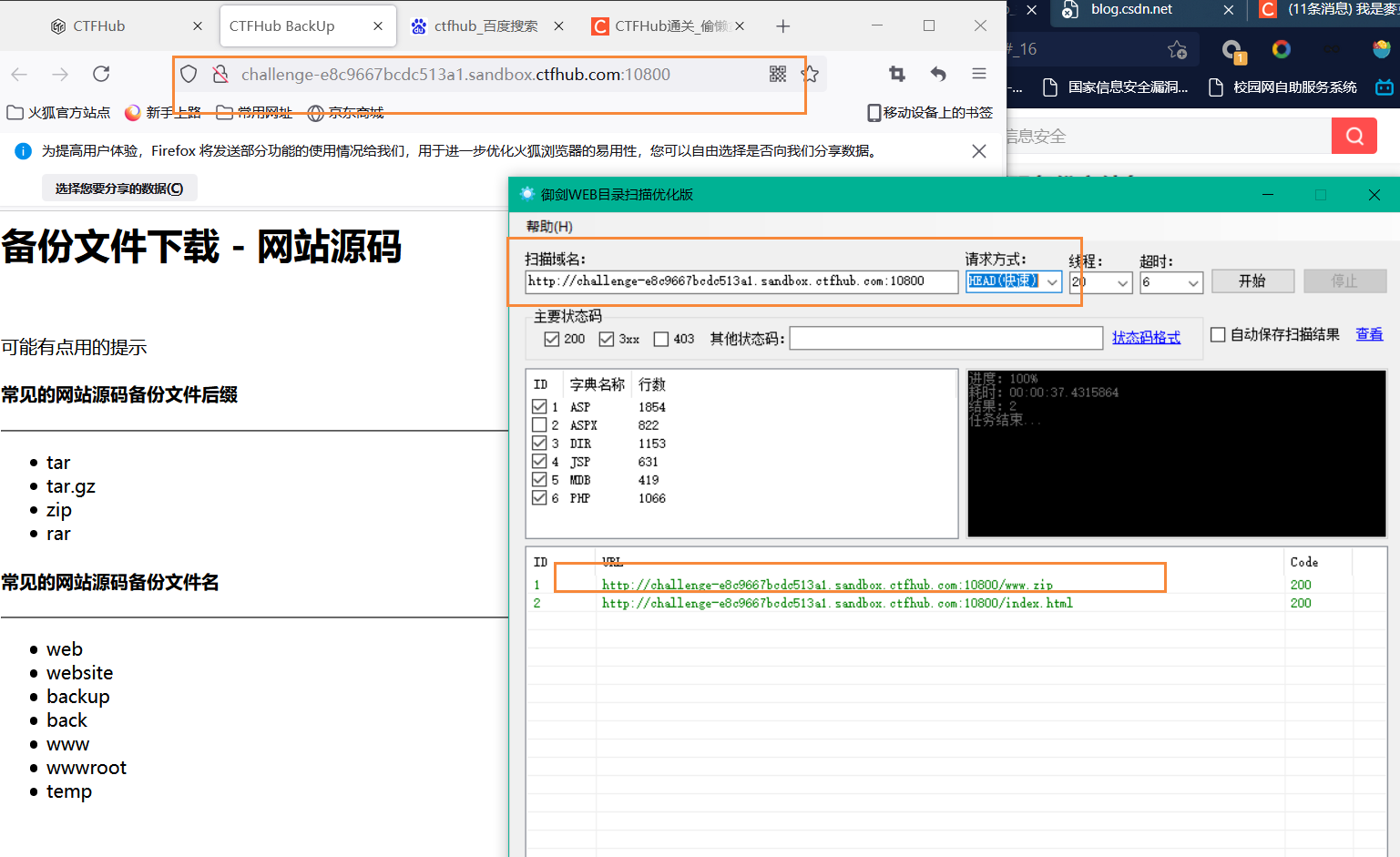The height and width of the screenshot is (857, 1400).
Task: Open the 状态码格式 link
Action: pos(1146,338)
